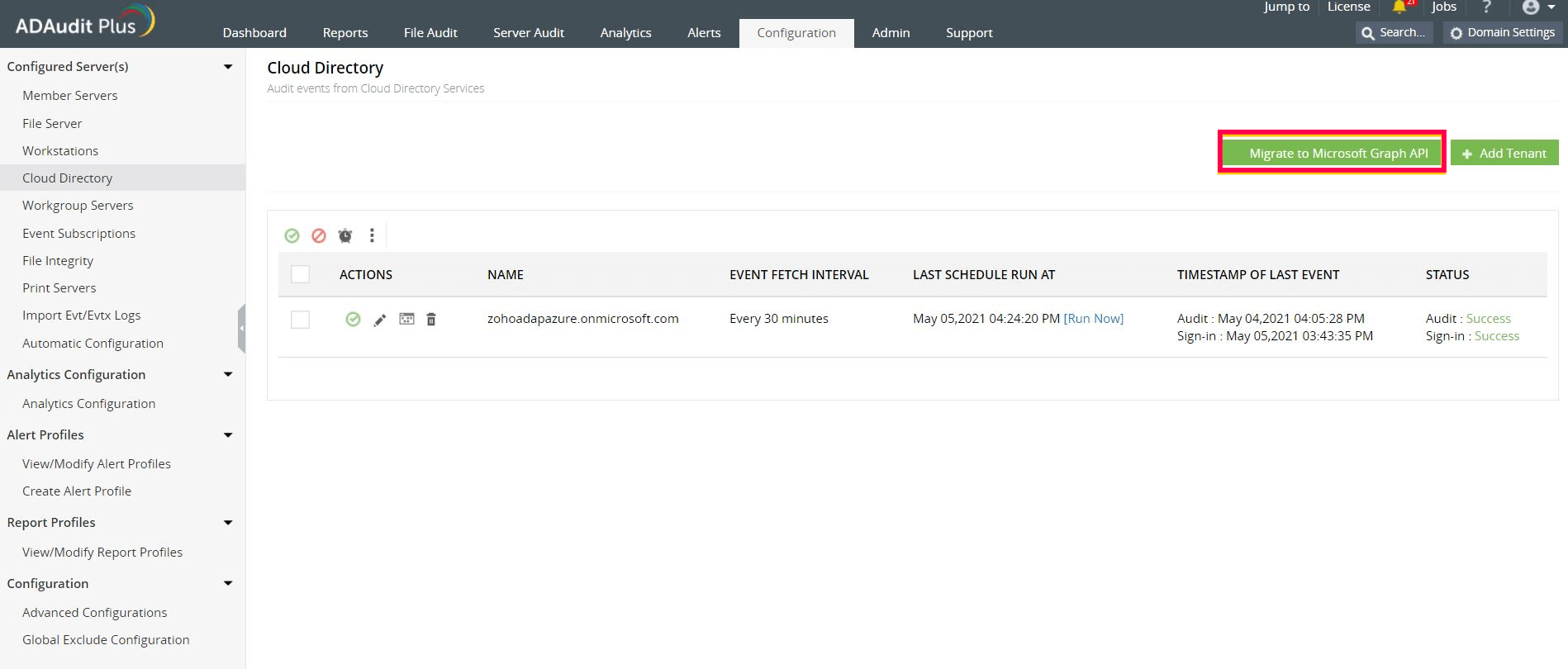The image size is (1568, 669).
Task: Open the notifications bell icon
Action: point(1399,7)
